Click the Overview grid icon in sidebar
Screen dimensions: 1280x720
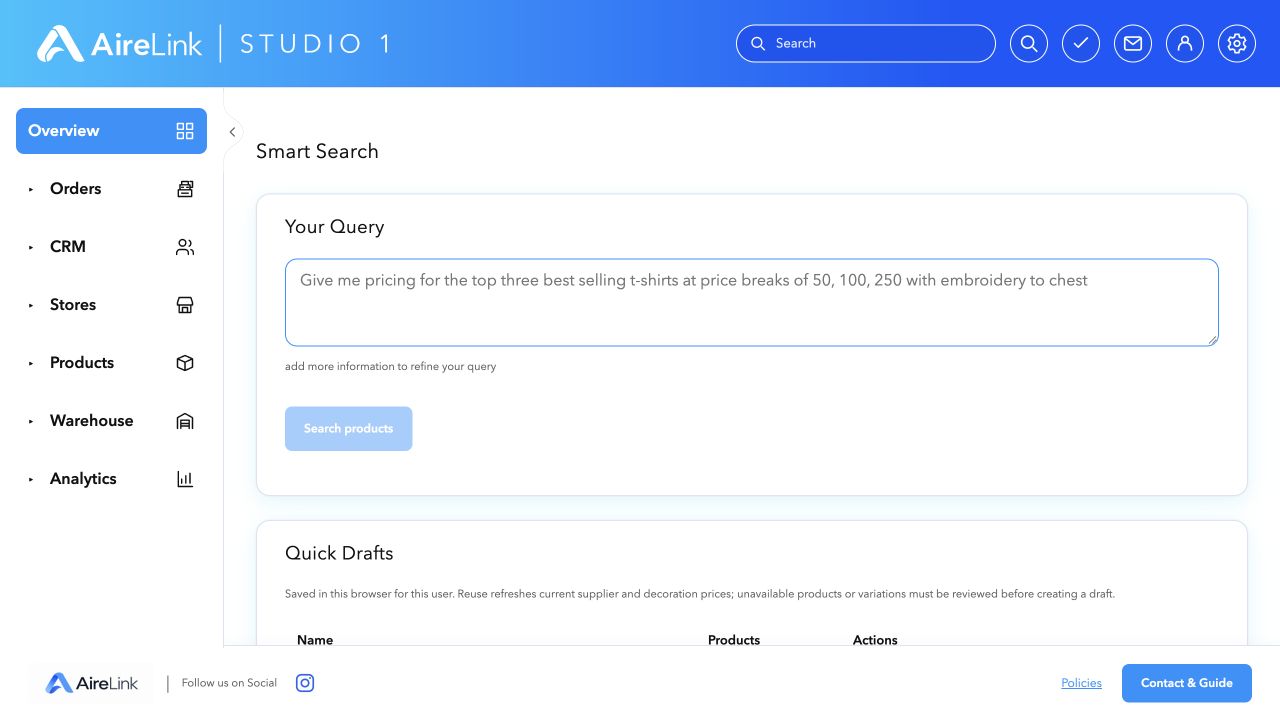coord(185,131)
